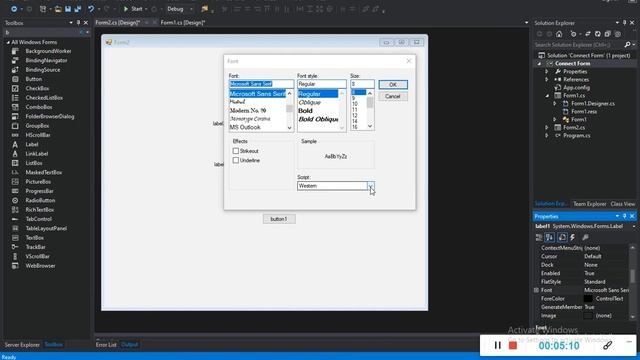
Task: Click the Save All toolbar icon
Action: (x=78, y=9)
